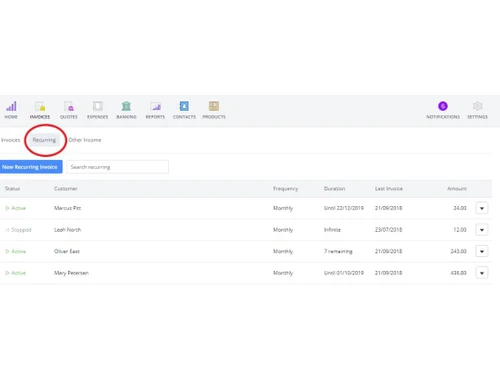Open customer Mary Petersen

(71, 273)
